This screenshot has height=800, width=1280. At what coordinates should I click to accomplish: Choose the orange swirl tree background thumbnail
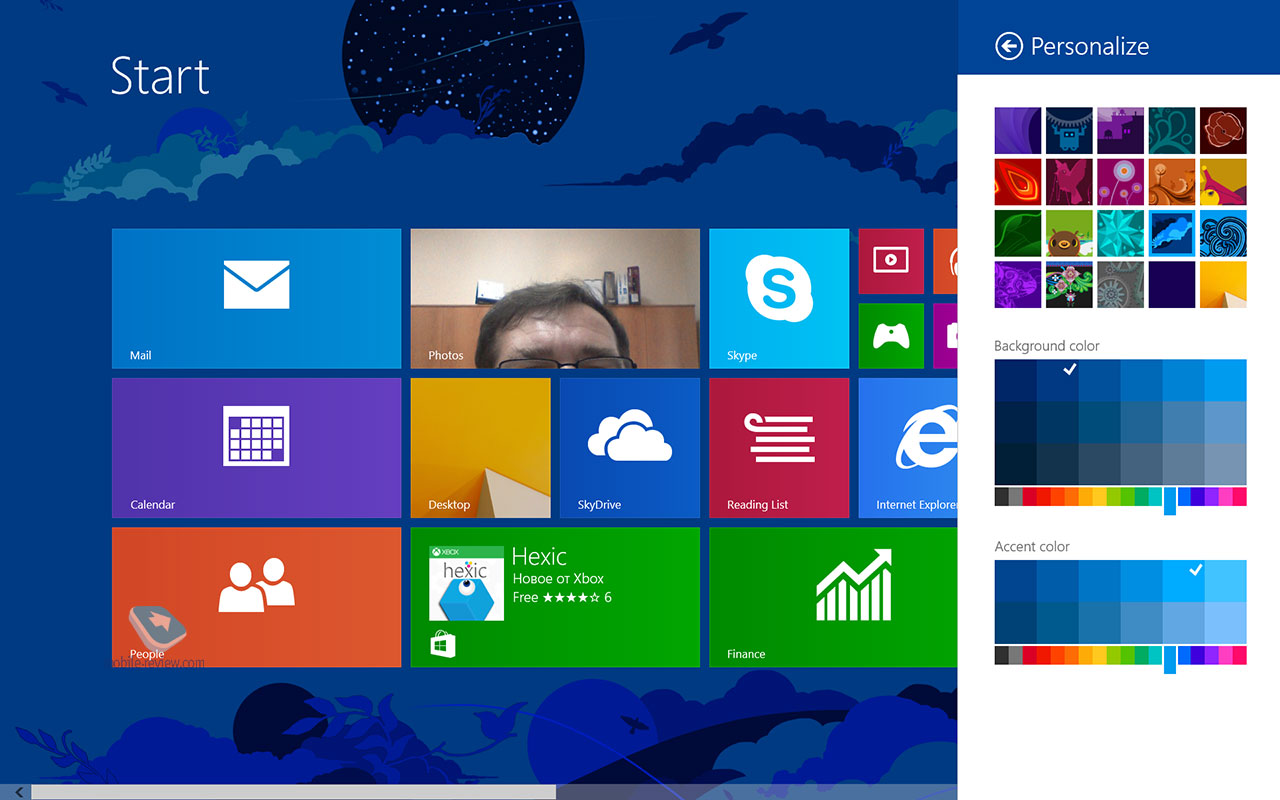[1172, 182]
